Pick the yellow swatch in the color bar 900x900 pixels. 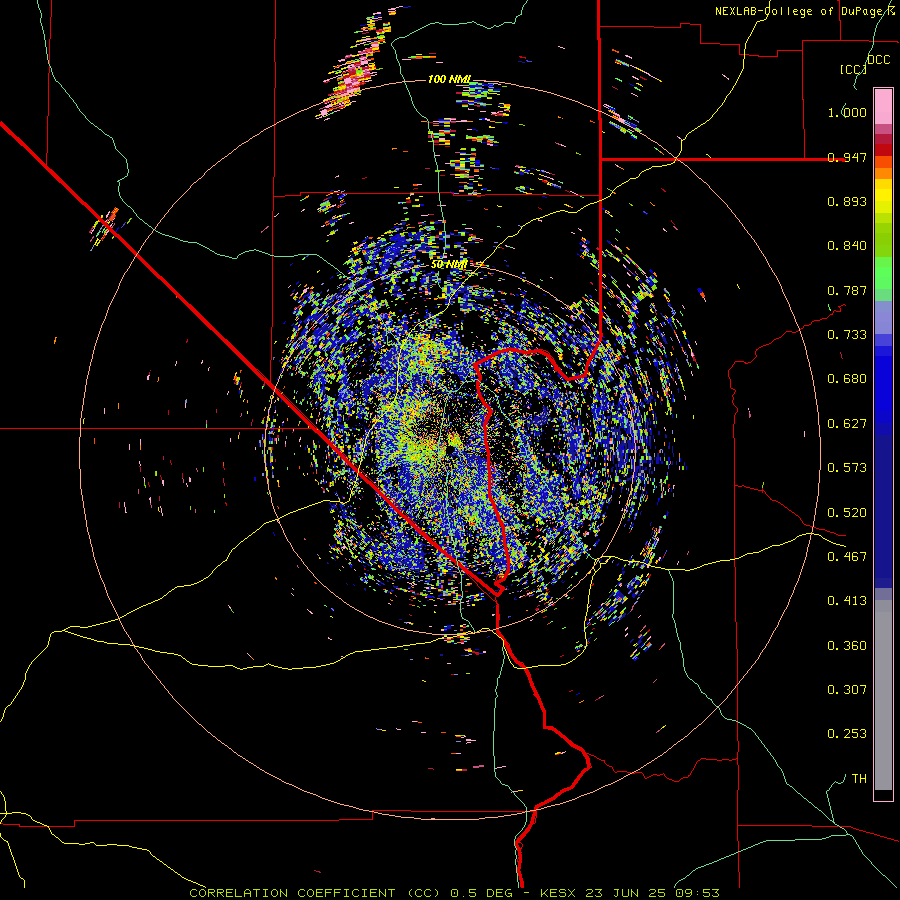click(x=883, y=196)
